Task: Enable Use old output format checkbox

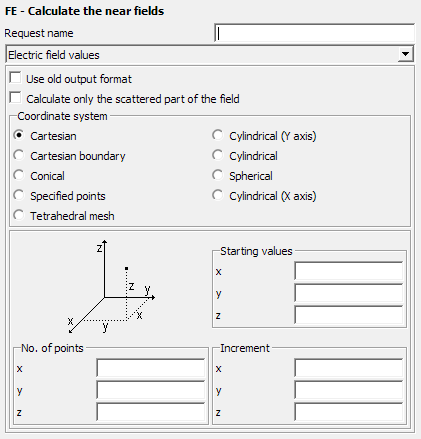Action: [15, 78]
